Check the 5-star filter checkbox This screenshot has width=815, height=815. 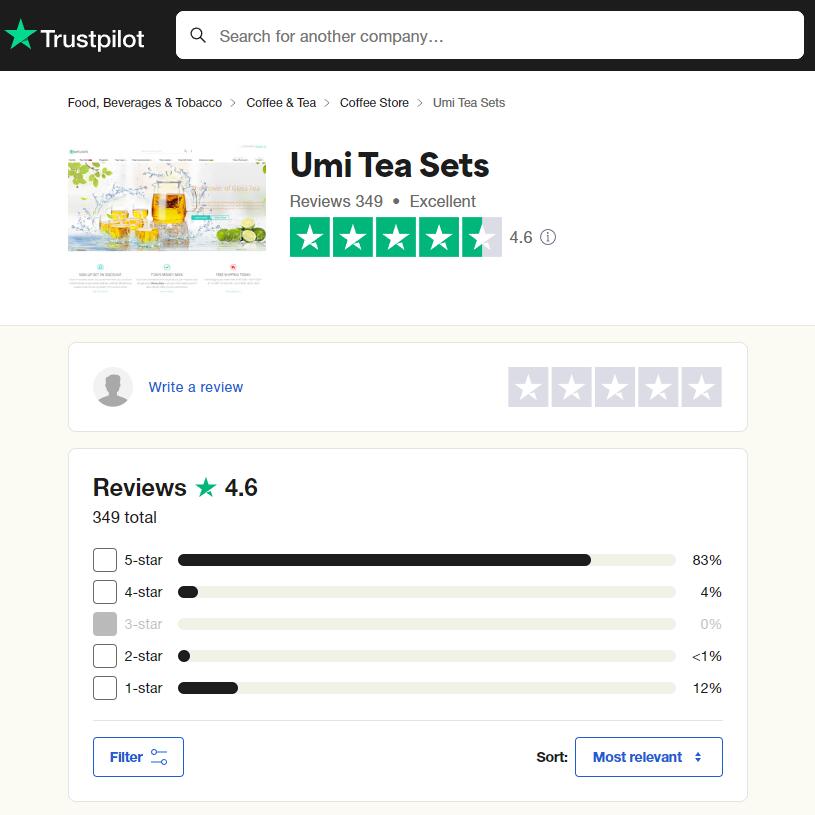coord(105,560)
